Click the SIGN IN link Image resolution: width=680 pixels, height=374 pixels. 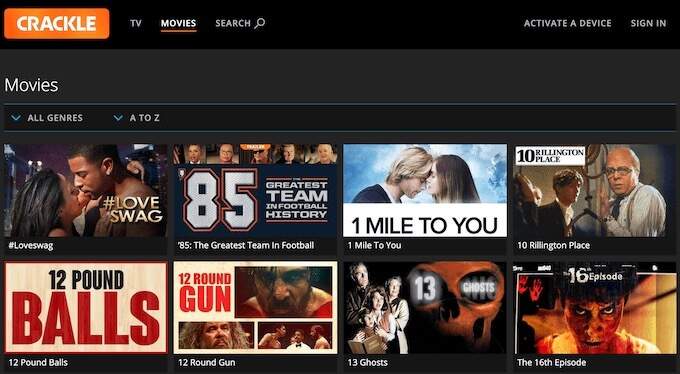tap(648, 23)
